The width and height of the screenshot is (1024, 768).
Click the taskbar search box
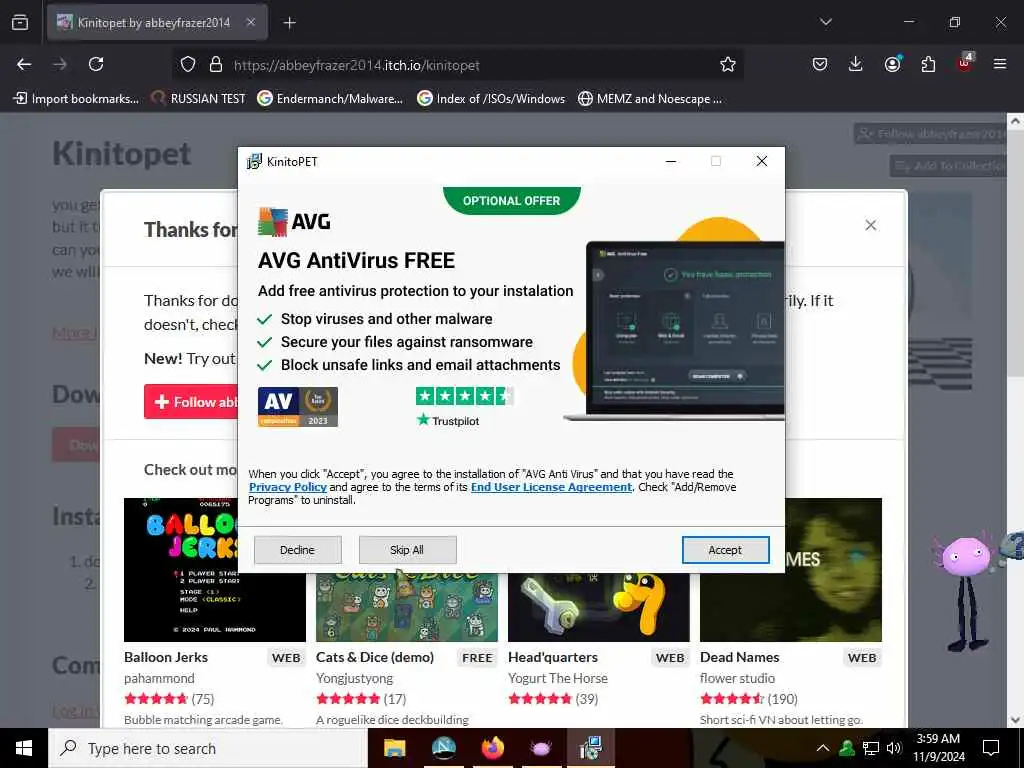pyautogui.click(x=208, y=748)
